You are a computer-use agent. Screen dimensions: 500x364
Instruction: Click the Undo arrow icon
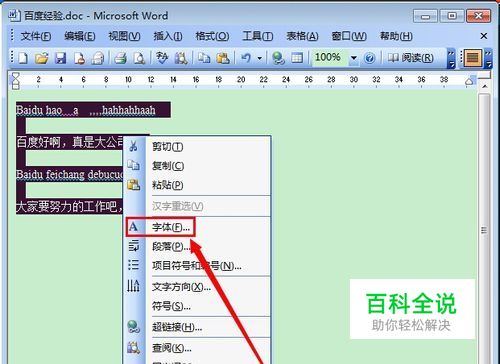point(246,58)
